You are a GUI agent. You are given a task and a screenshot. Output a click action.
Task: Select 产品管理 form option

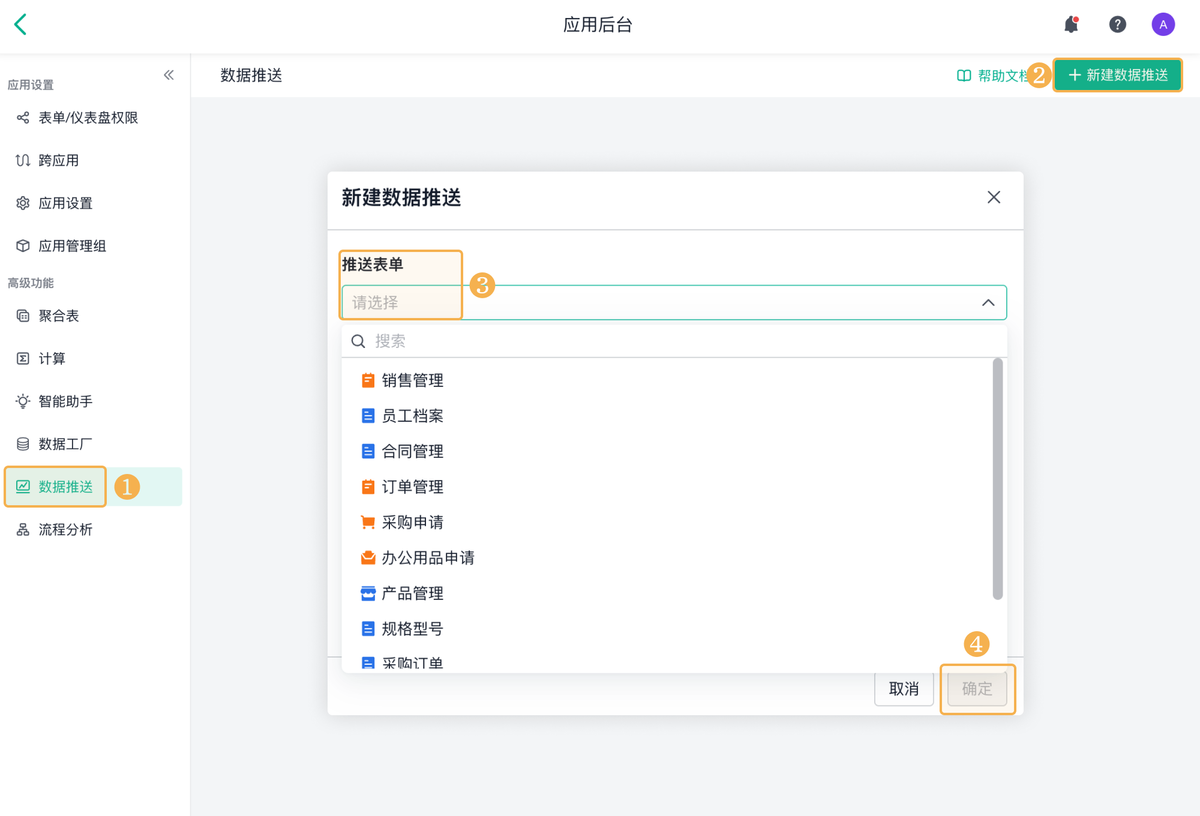[x=412, y=593]
